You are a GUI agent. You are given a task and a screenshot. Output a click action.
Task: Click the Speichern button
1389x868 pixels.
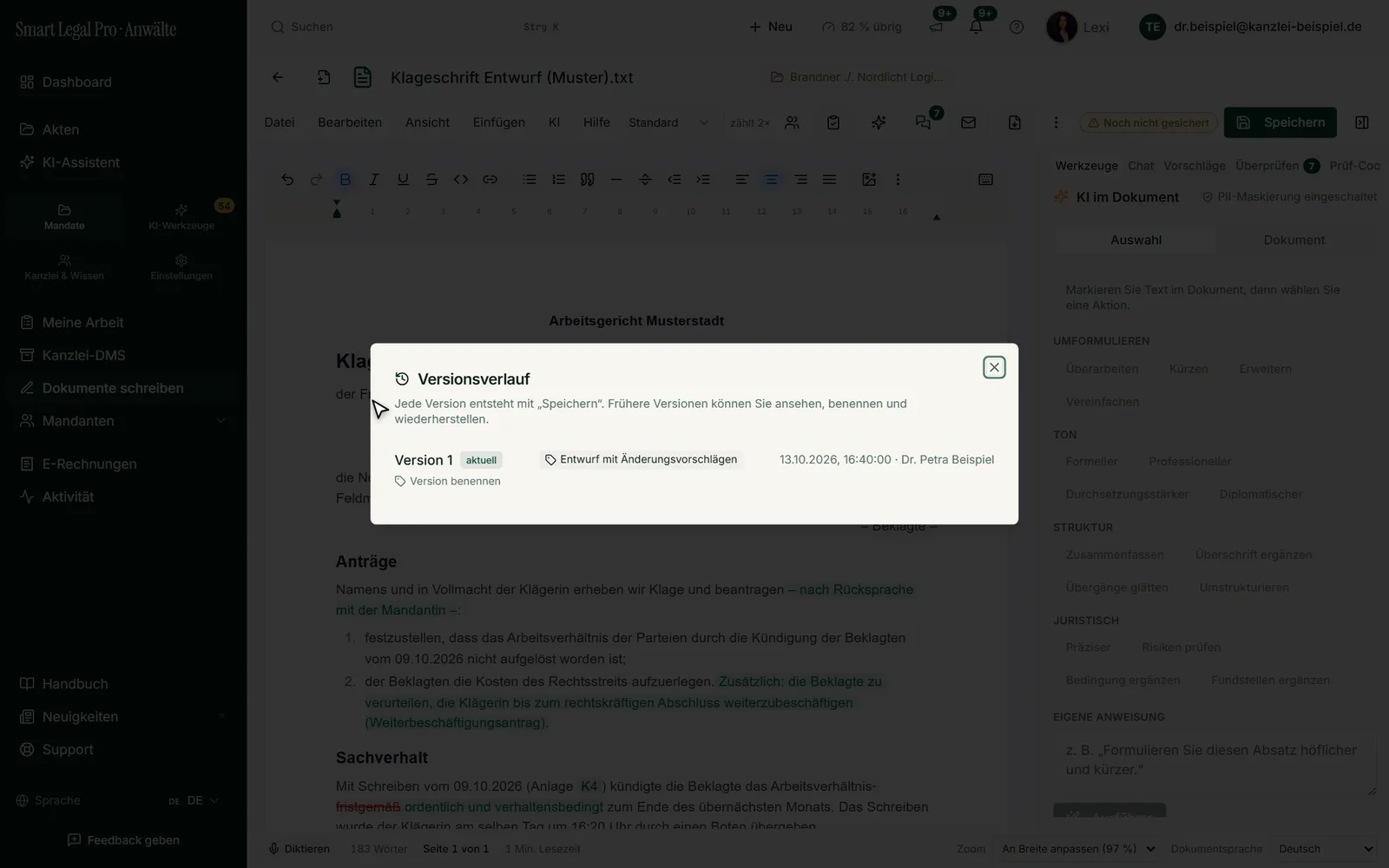(1280, 122)
